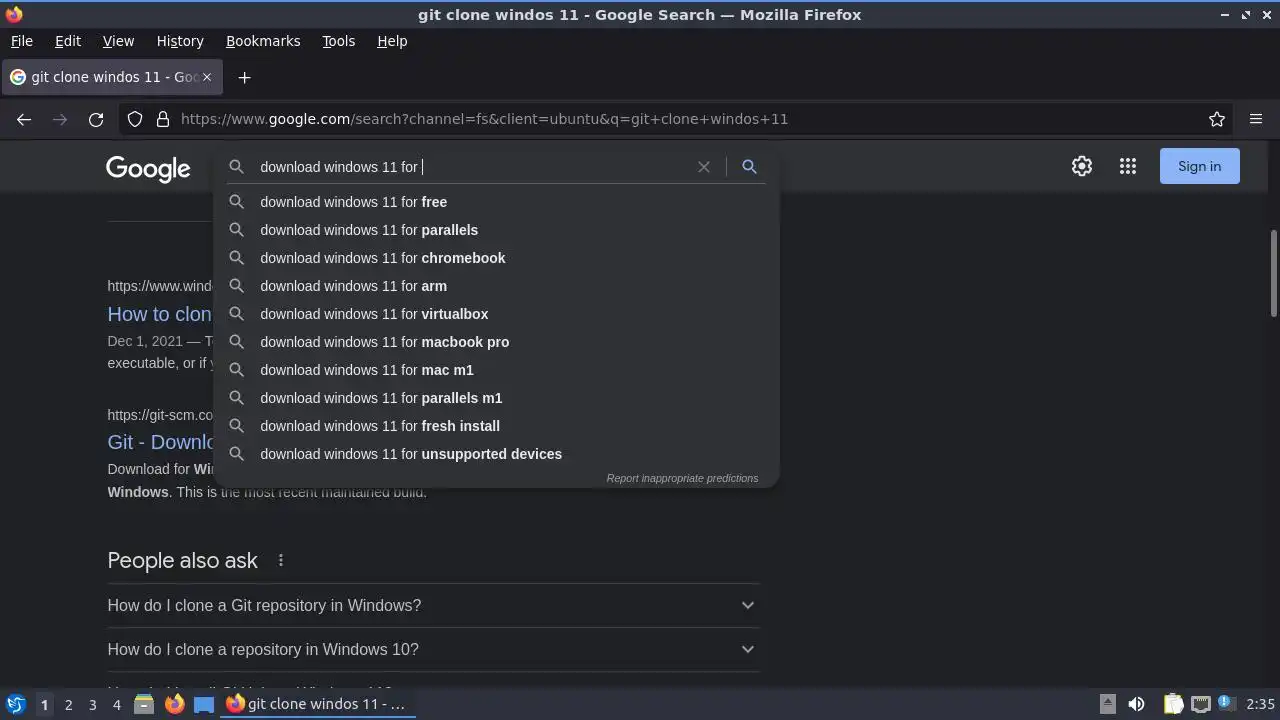1280x720 pixels.
Task: Switch to workspace 2 in taskbar
Action: pyautogui.click(x=68, y=704)
